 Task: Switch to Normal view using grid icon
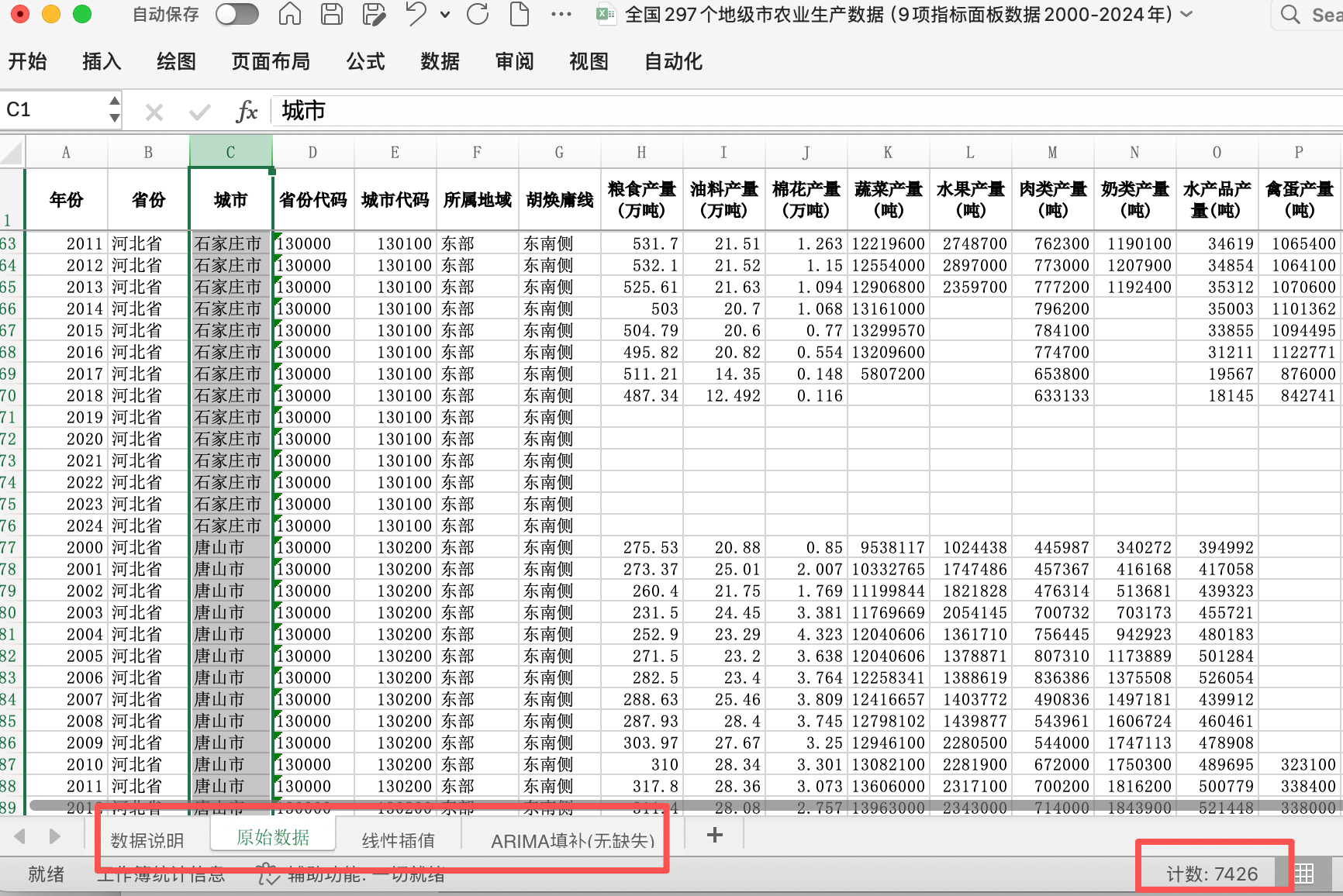(x=1304, y=874)
